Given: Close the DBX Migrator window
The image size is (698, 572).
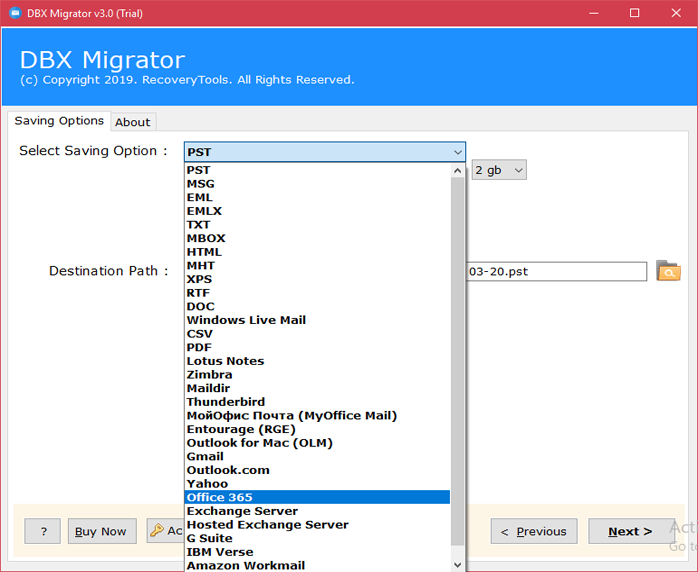Looking at the screenshot, I should (676, 13).
